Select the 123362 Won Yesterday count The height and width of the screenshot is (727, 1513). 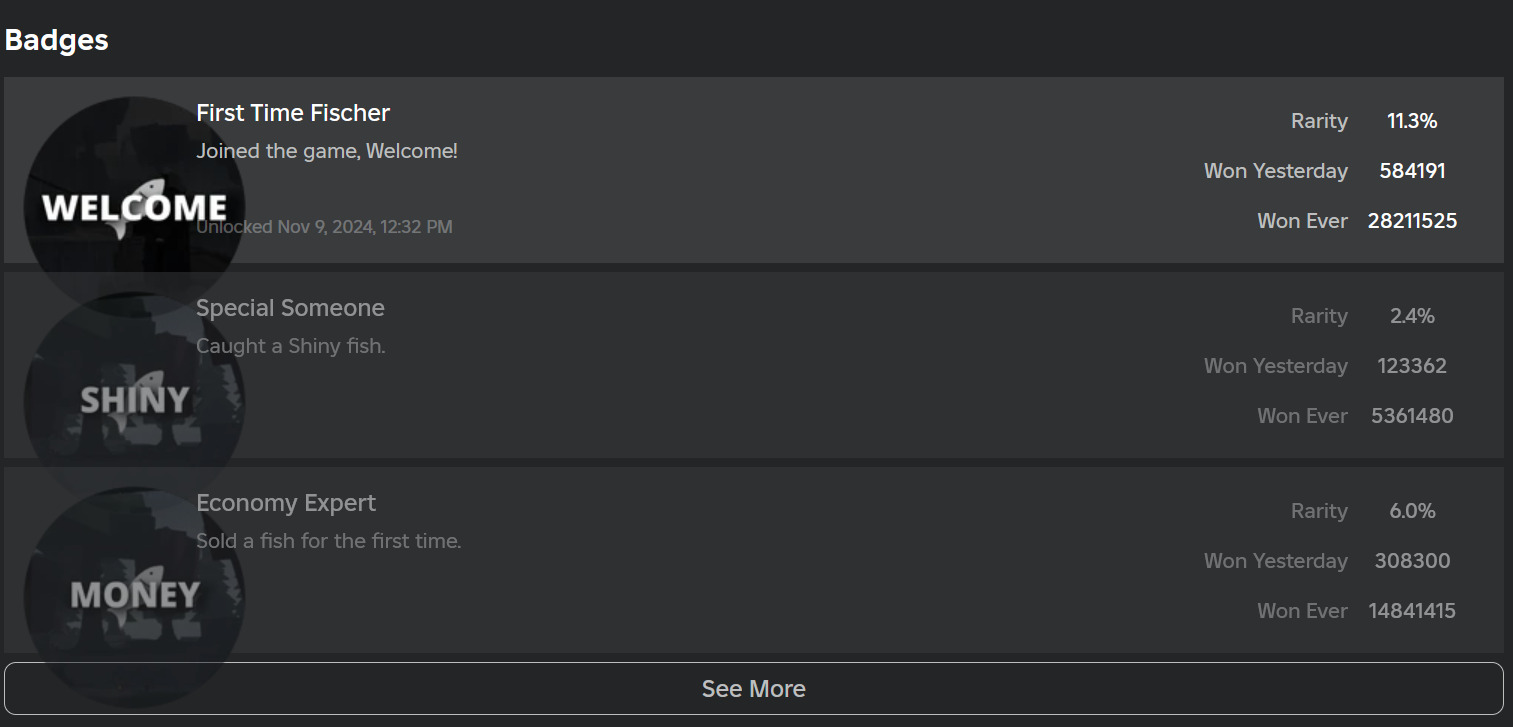1412,366
